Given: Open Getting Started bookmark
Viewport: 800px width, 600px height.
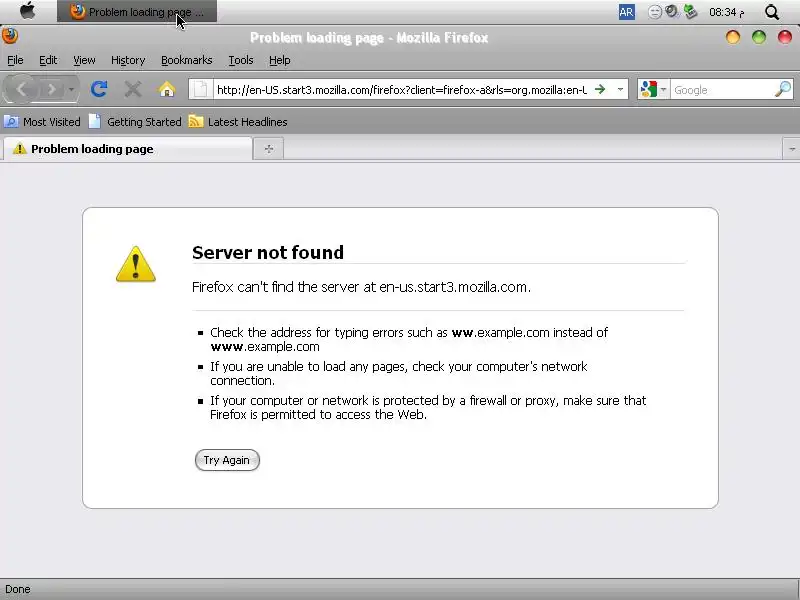Looking at the screenshot, I should tap(135, 122).
